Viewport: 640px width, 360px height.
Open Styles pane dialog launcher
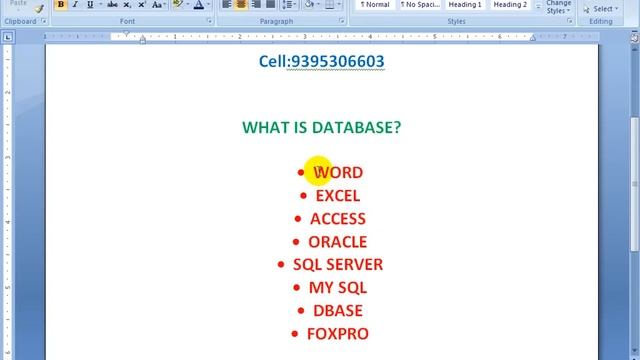(x=570, y=21)
